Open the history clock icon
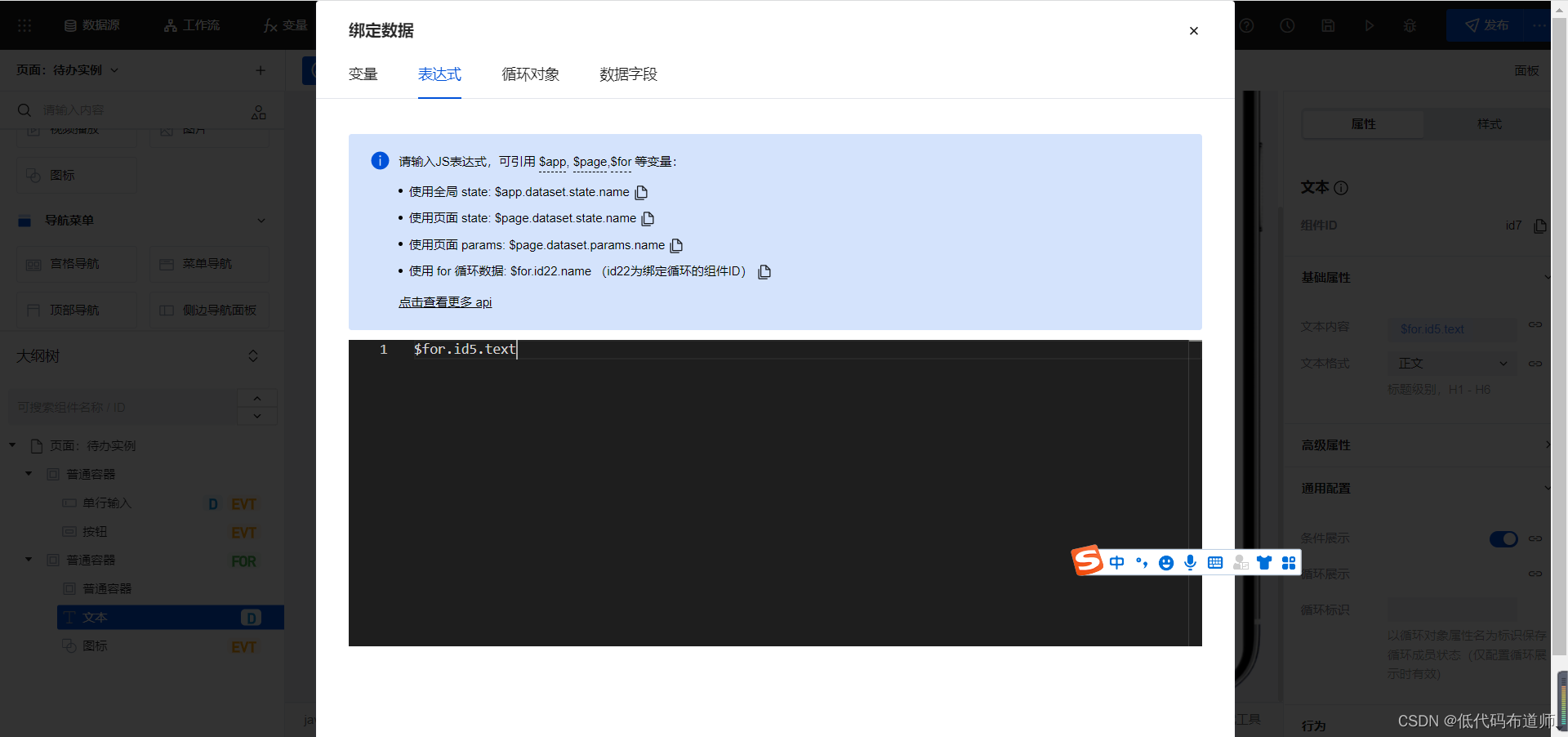The image size is (1568, 737). click(1287, 25)
